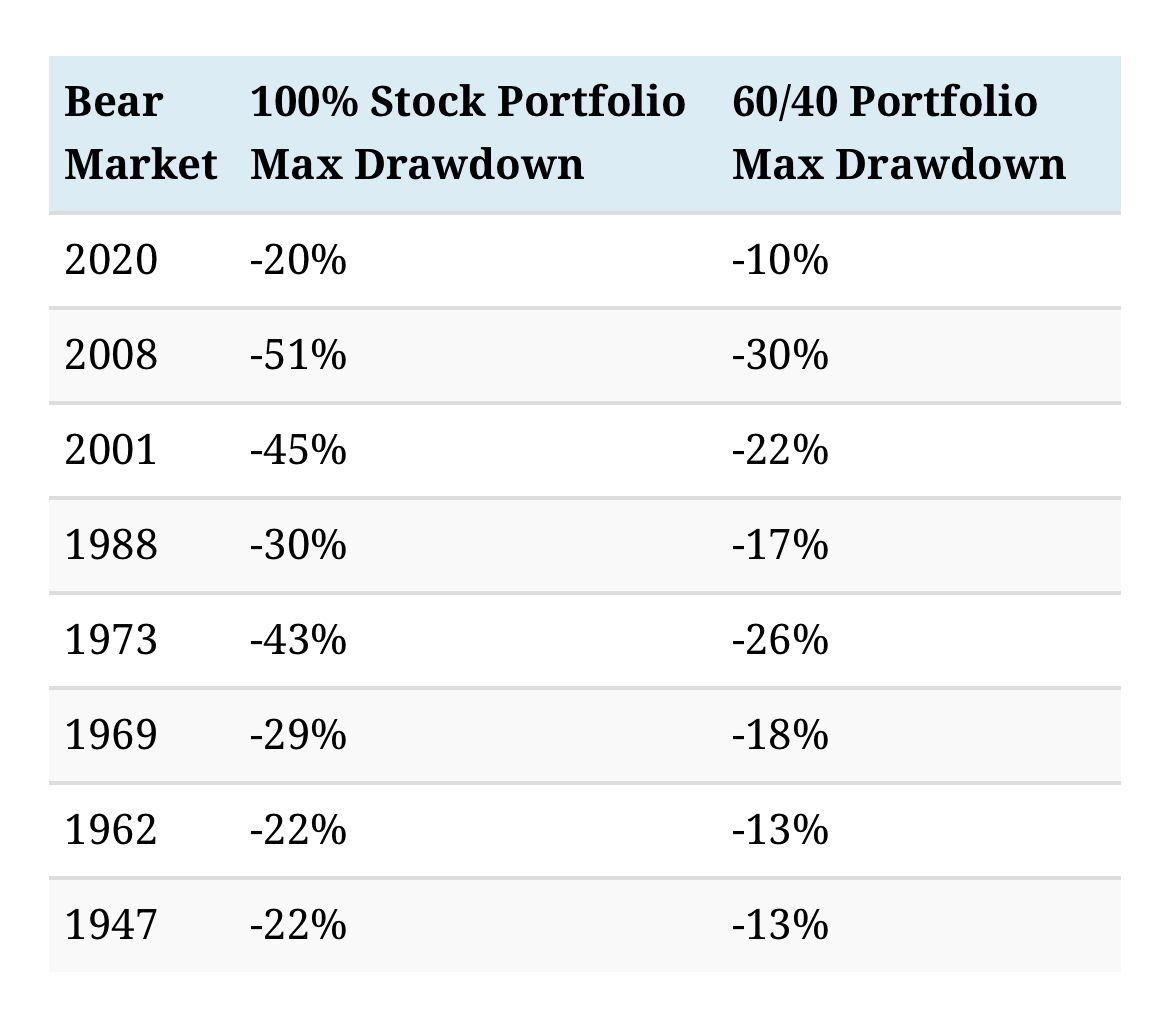Viewport: 1170px width, 1020px height.
Task: Click the 1947 year cell
Action: pyautogui.click(x=111, y=925)
